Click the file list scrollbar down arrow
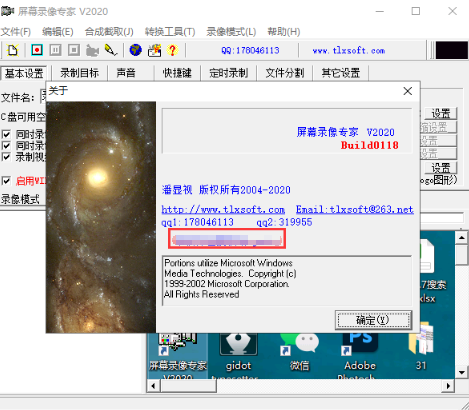Image resolution: width=469 pixels, height=410 pixels. coord(462,372)
